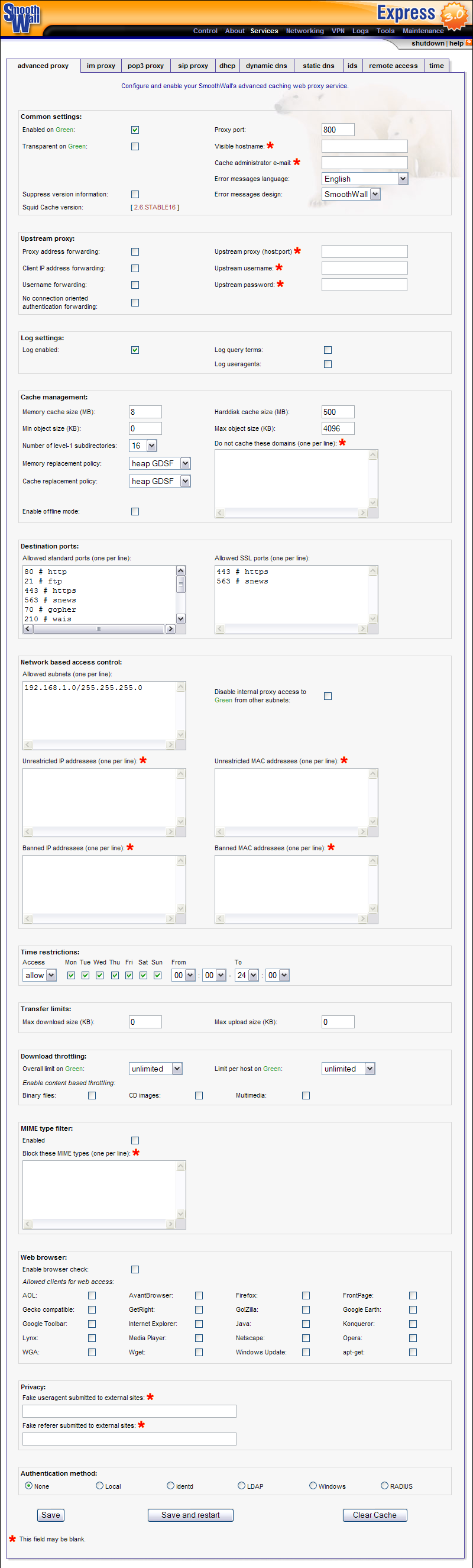473x1568 pixels.
Task: Check the Log query terms box
Action: tap(328, 350)
